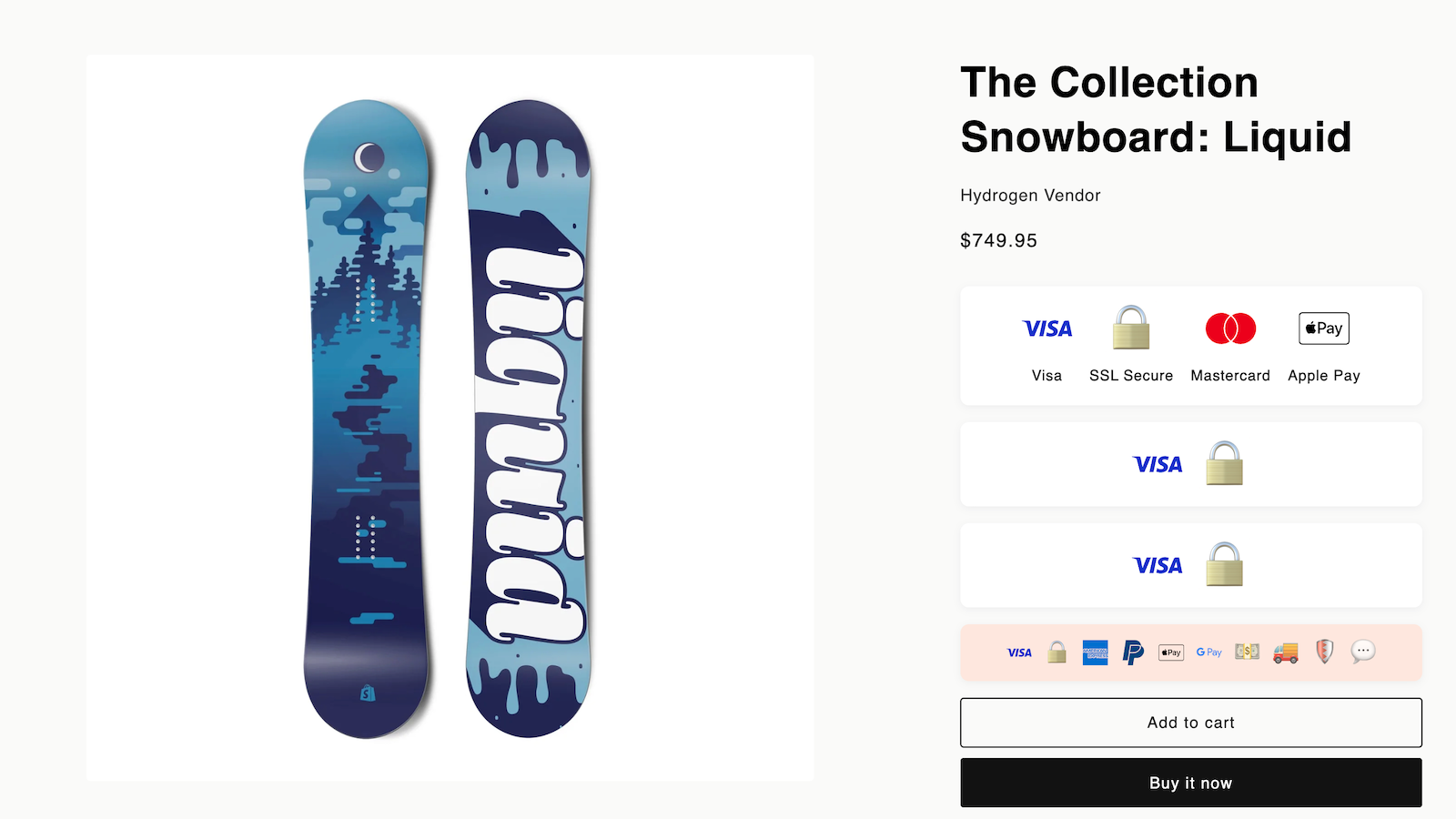Click the Apple Pay badge in the top row

(1323, 329)
